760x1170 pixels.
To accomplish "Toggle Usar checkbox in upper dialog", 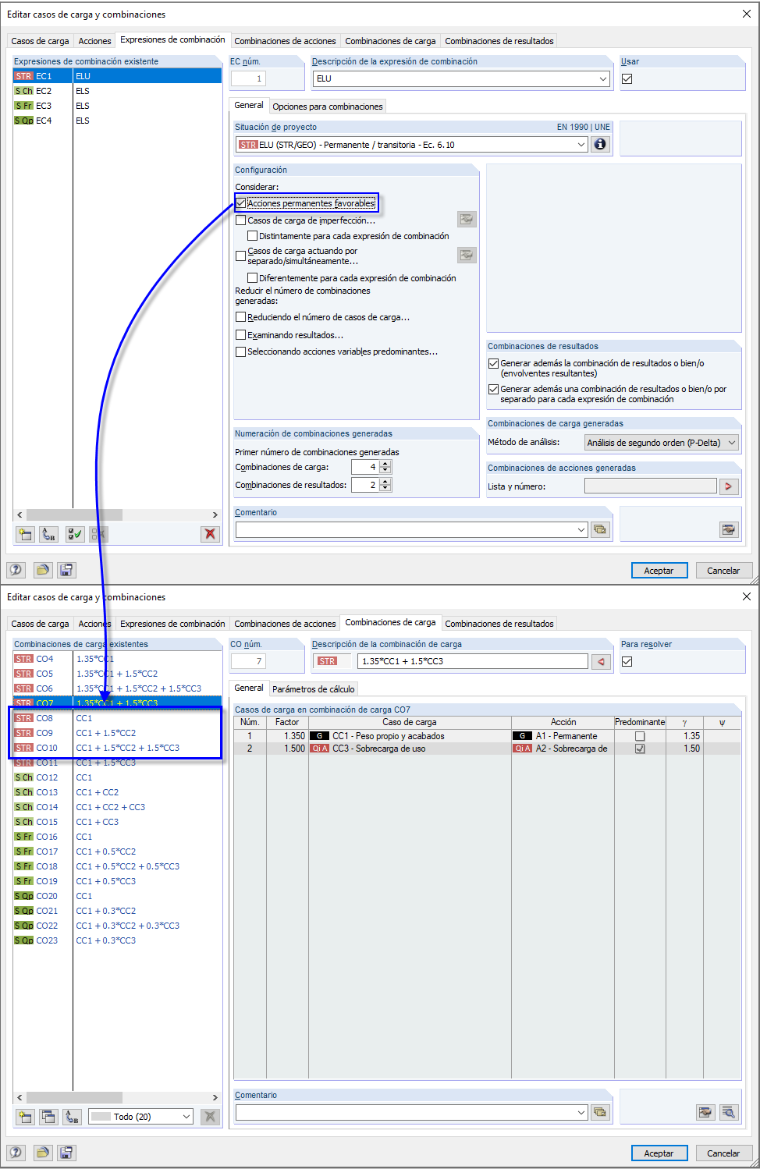I will point(627,78).
